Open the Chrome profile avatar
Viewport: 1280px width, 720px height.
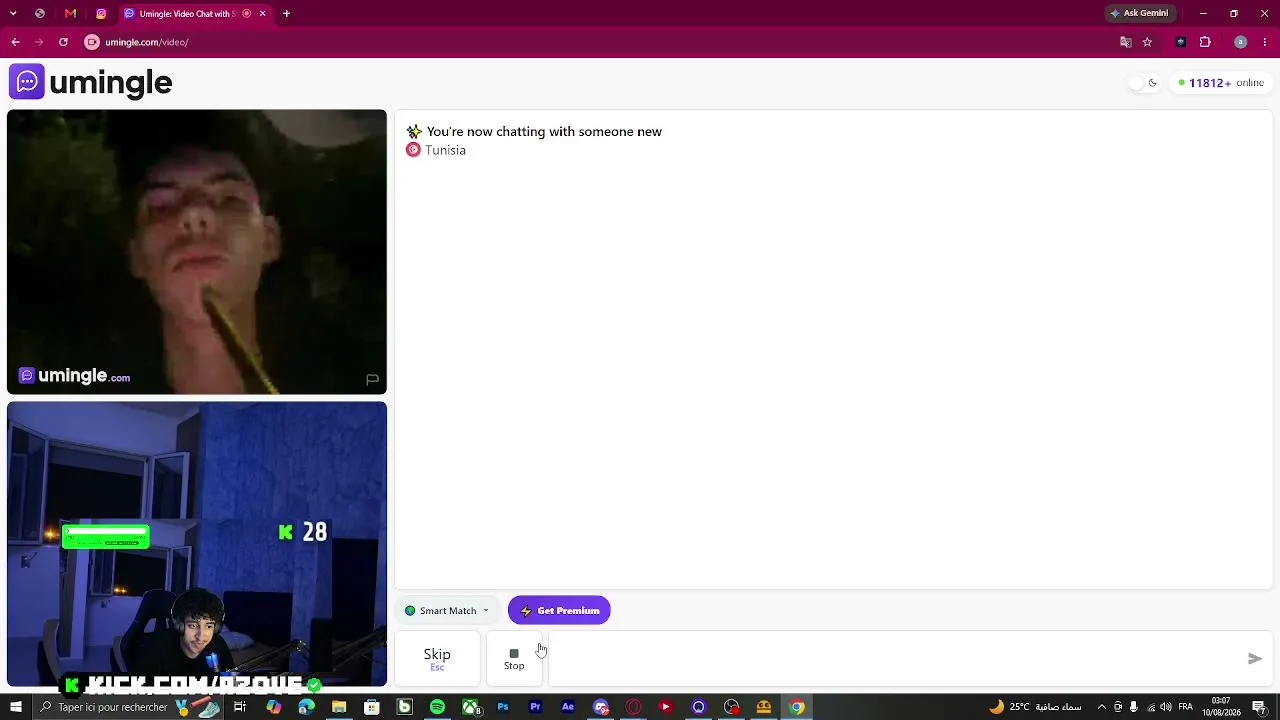tap(1240, 42)
